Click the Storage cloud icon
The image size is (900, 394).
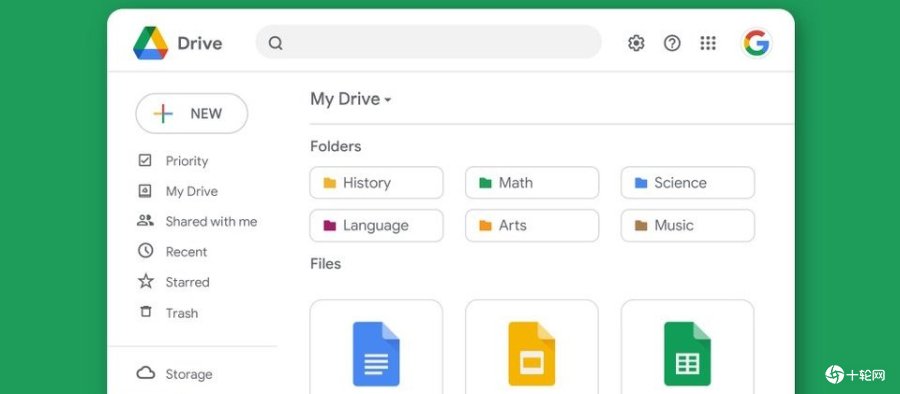(x=146, y=373)
